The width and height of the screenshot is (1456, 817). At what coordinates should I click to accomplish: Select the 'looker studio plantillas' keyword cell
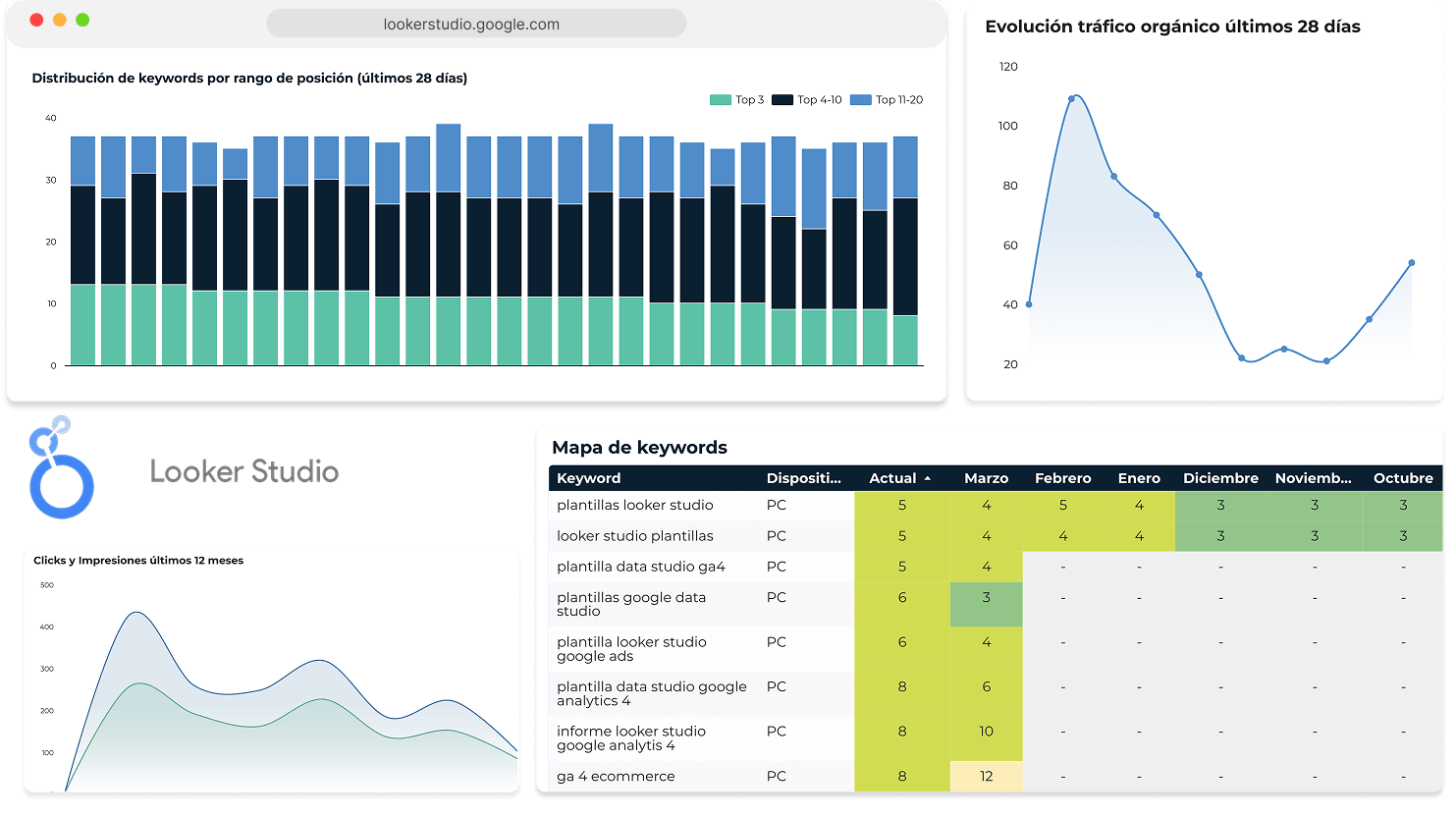(x=635, y=536)
